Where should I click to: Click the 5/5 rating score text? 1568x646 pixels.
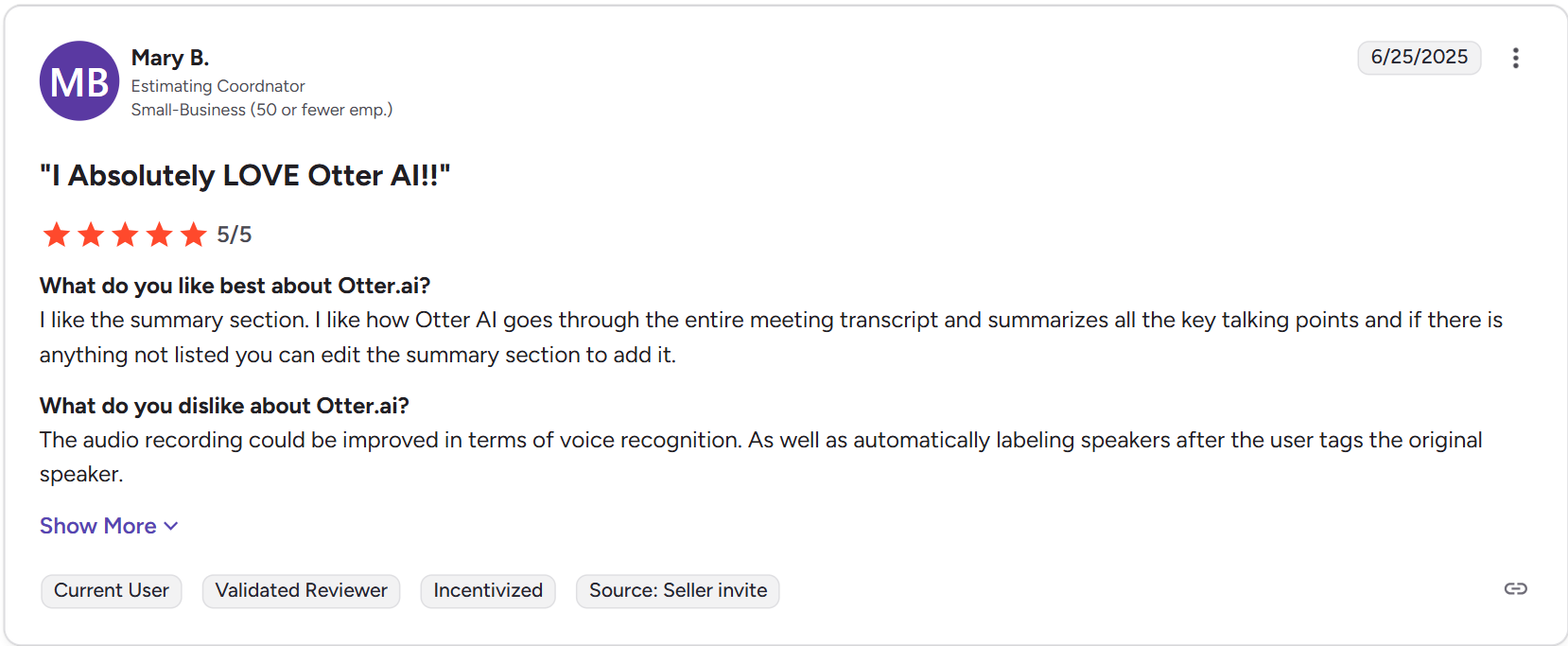(235, 235)
